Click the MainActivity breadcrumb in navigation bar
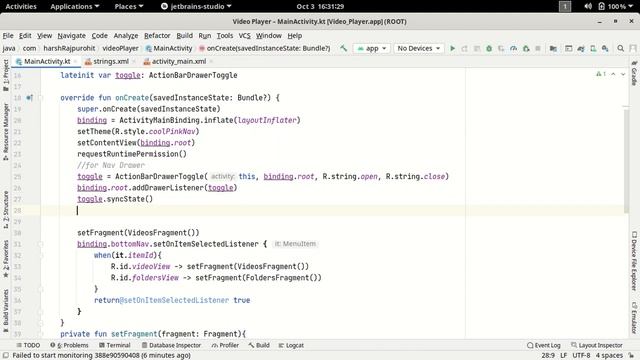This screenshot has width=640, height=360. click(169, 48)
